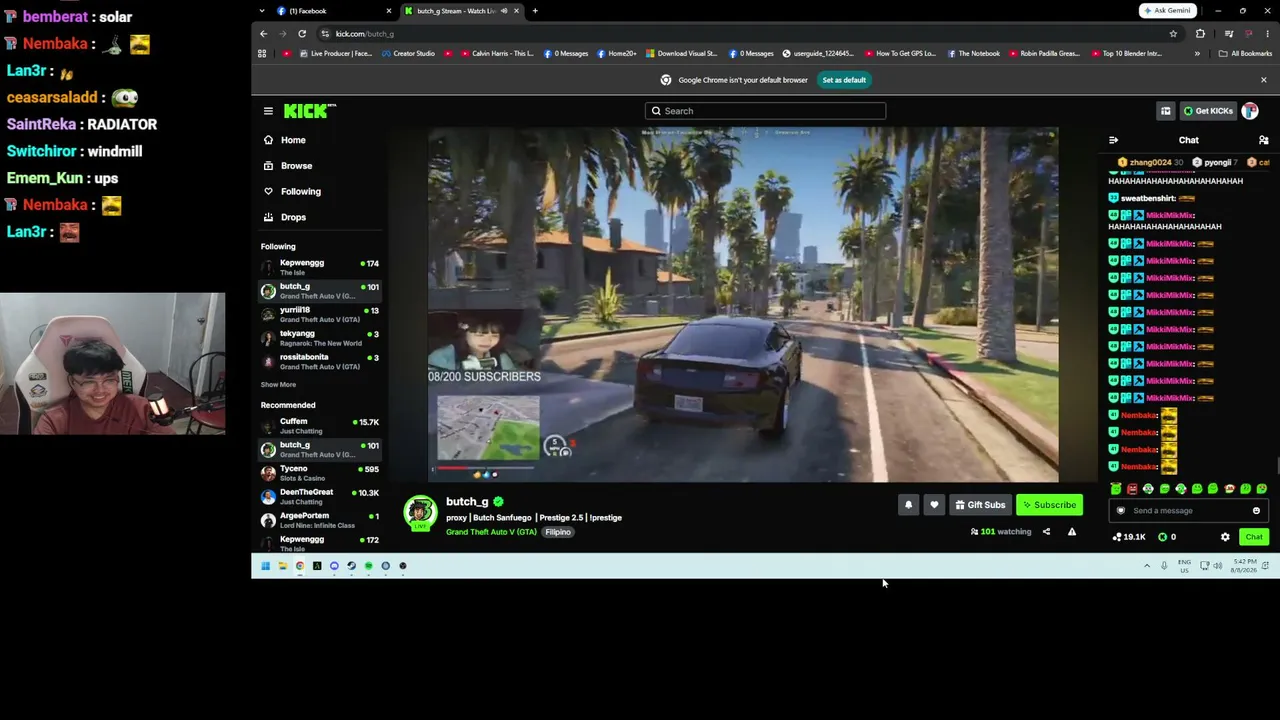This screenshot has width=1280, height=720.
Task: Share the stream via share icon
Action: point(1046,532)
